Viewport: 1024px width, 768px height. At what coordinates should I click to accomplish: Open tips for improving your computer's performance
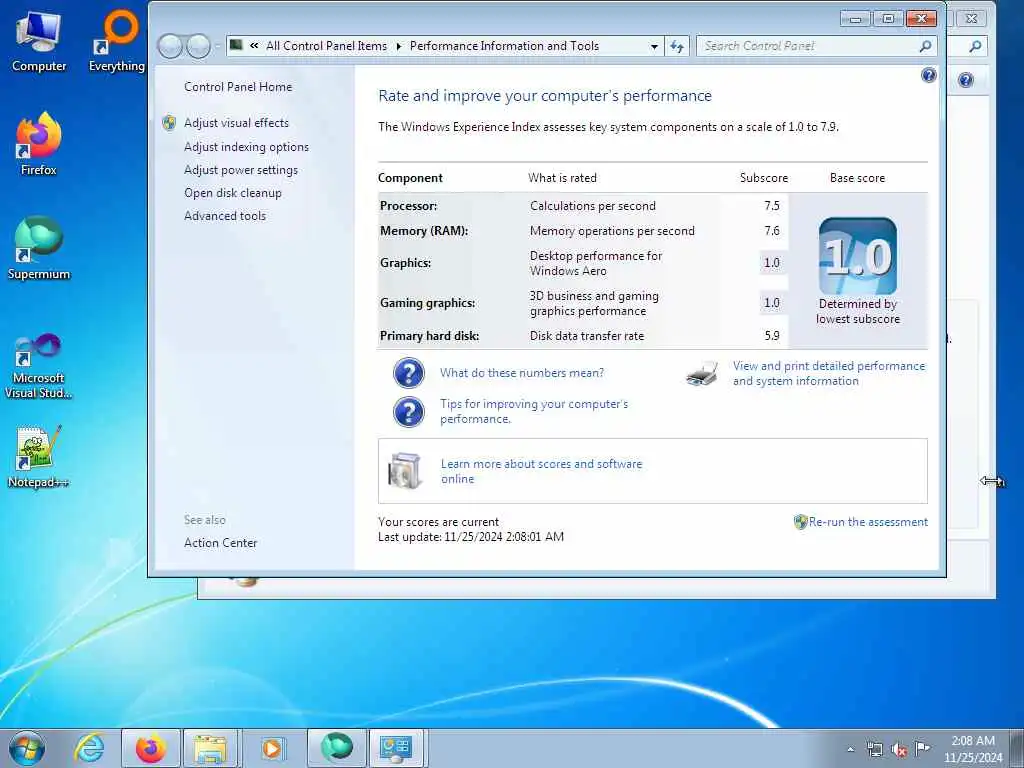pos(534,411)
